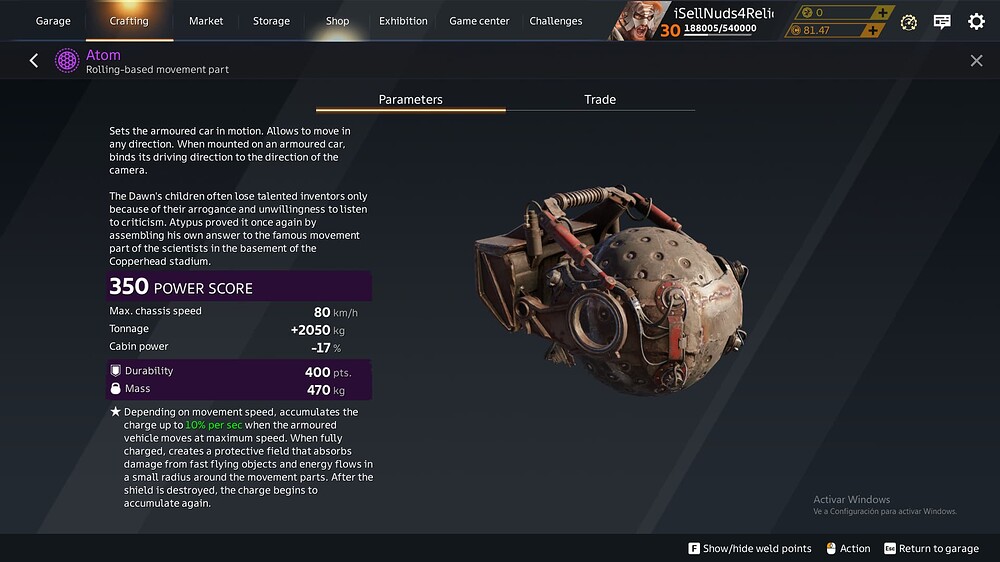The width and height of the screenshot is (1000, 562).
Task: Open the Market menu
Action: coord(206,21)
